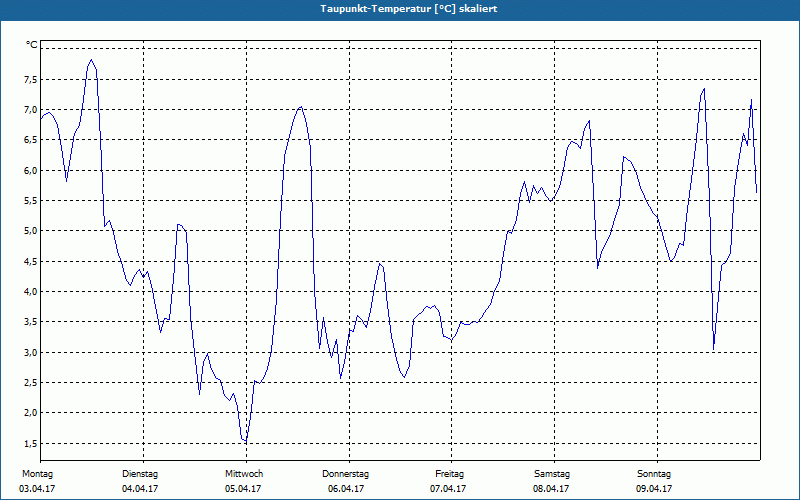The height and width of the screenshot is (500, 800).
Task: Click the 07.04.17 date label
Action: 448,489
